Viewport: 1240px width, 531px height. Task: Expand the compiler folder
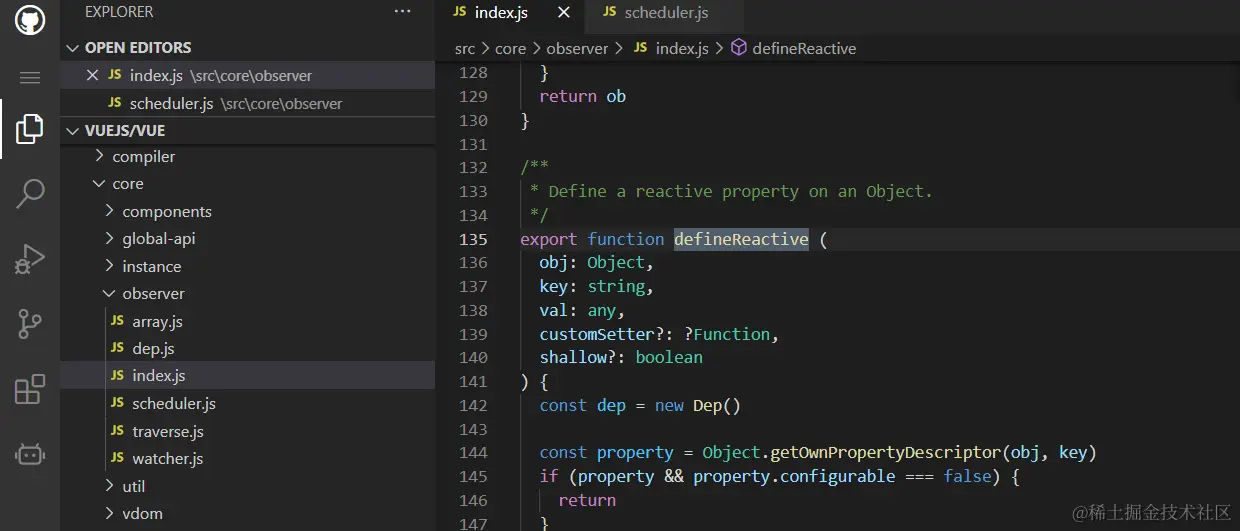(247, 157)
